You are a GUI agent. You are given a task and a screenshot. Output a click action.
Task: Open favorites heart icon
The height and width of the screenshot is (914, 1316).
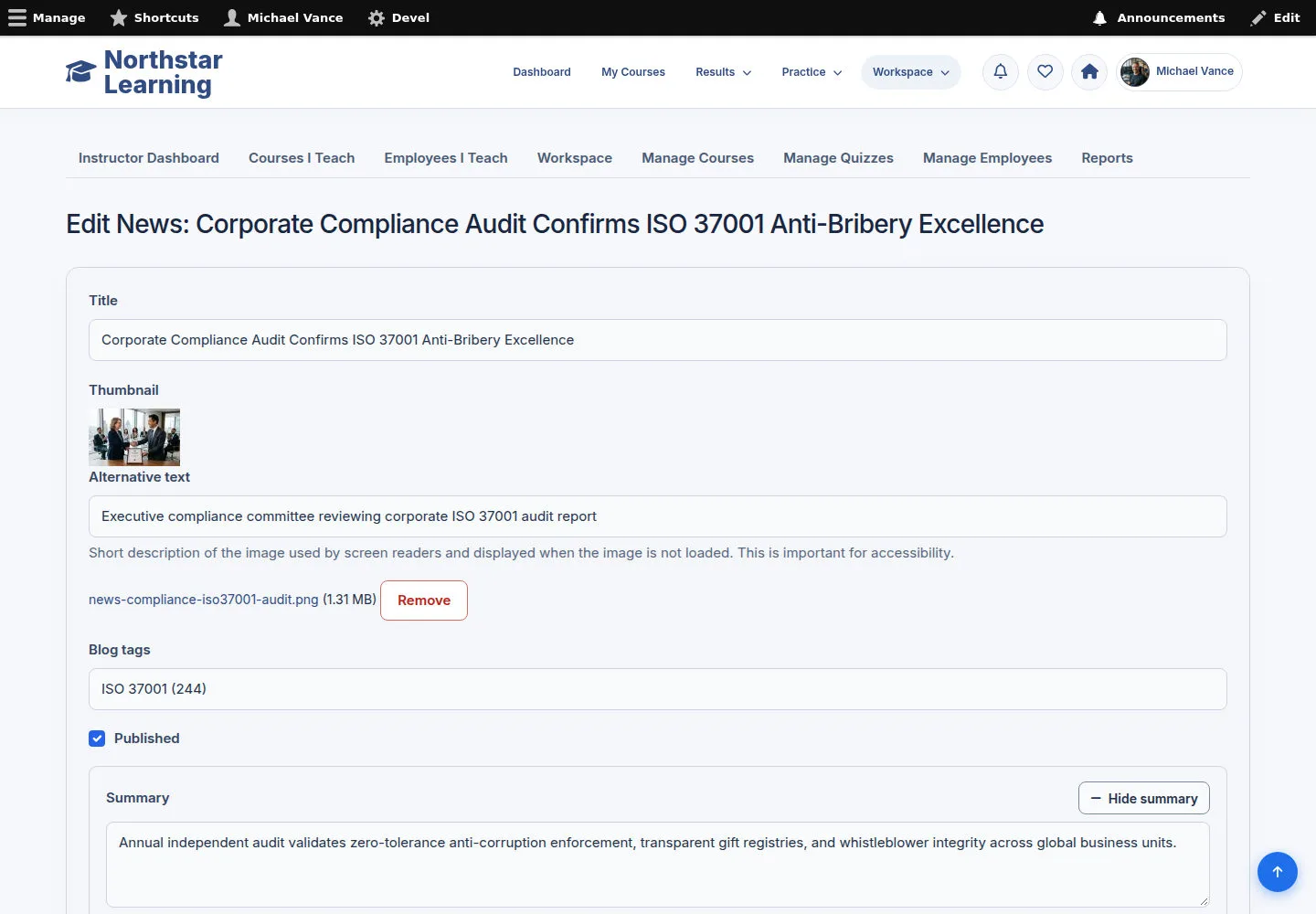click(1045, 72)
